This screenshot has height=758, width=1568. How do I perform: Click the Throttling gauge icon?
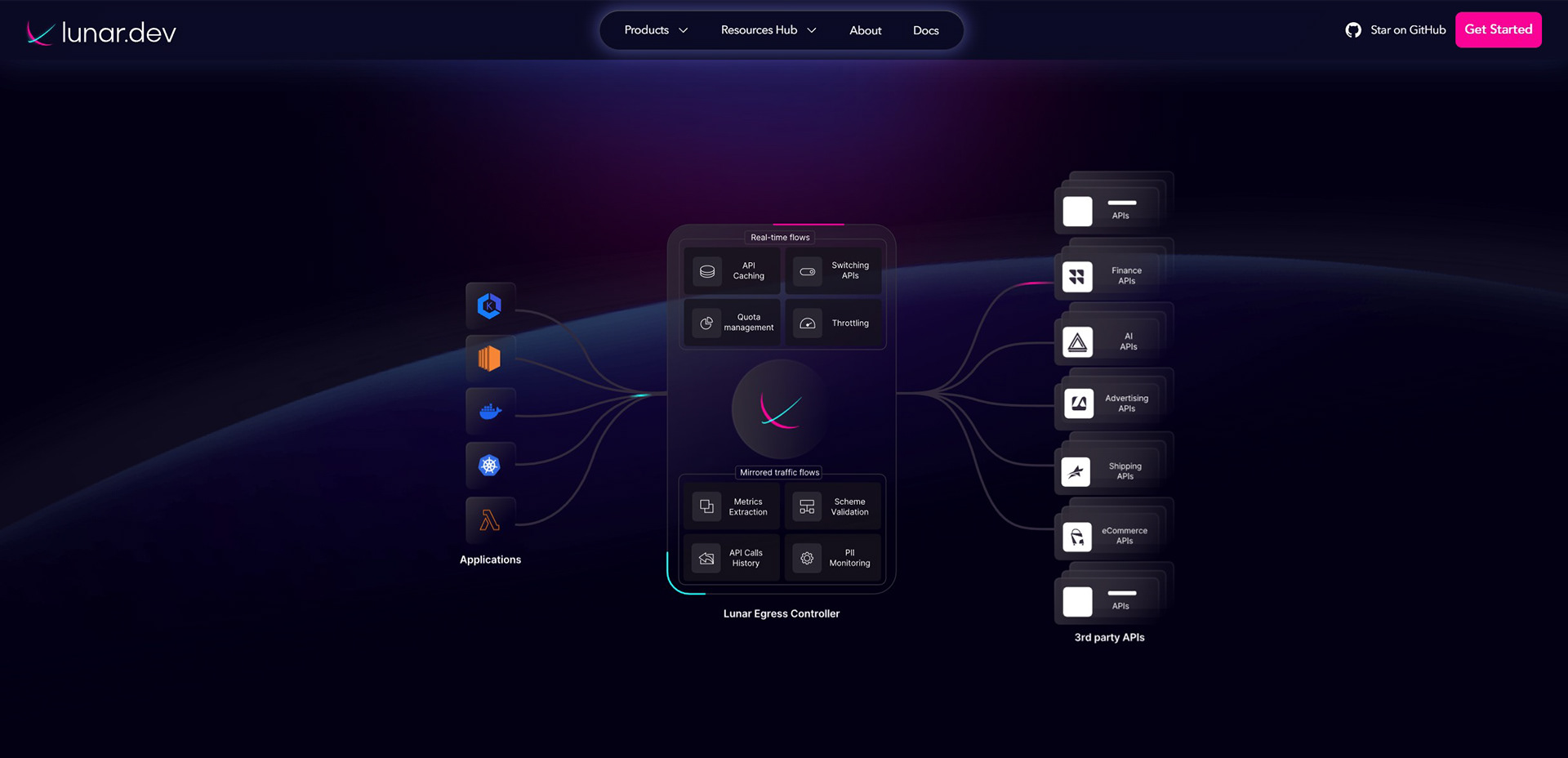click(807, 323)
